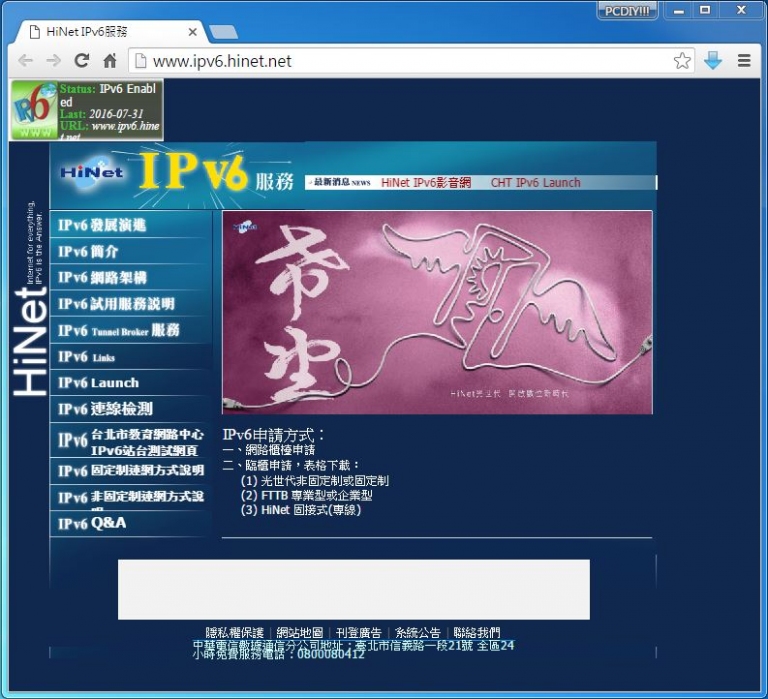Open the blue download arrow extension
This screenshot has height=699, width=768.
tap(713, 60)
